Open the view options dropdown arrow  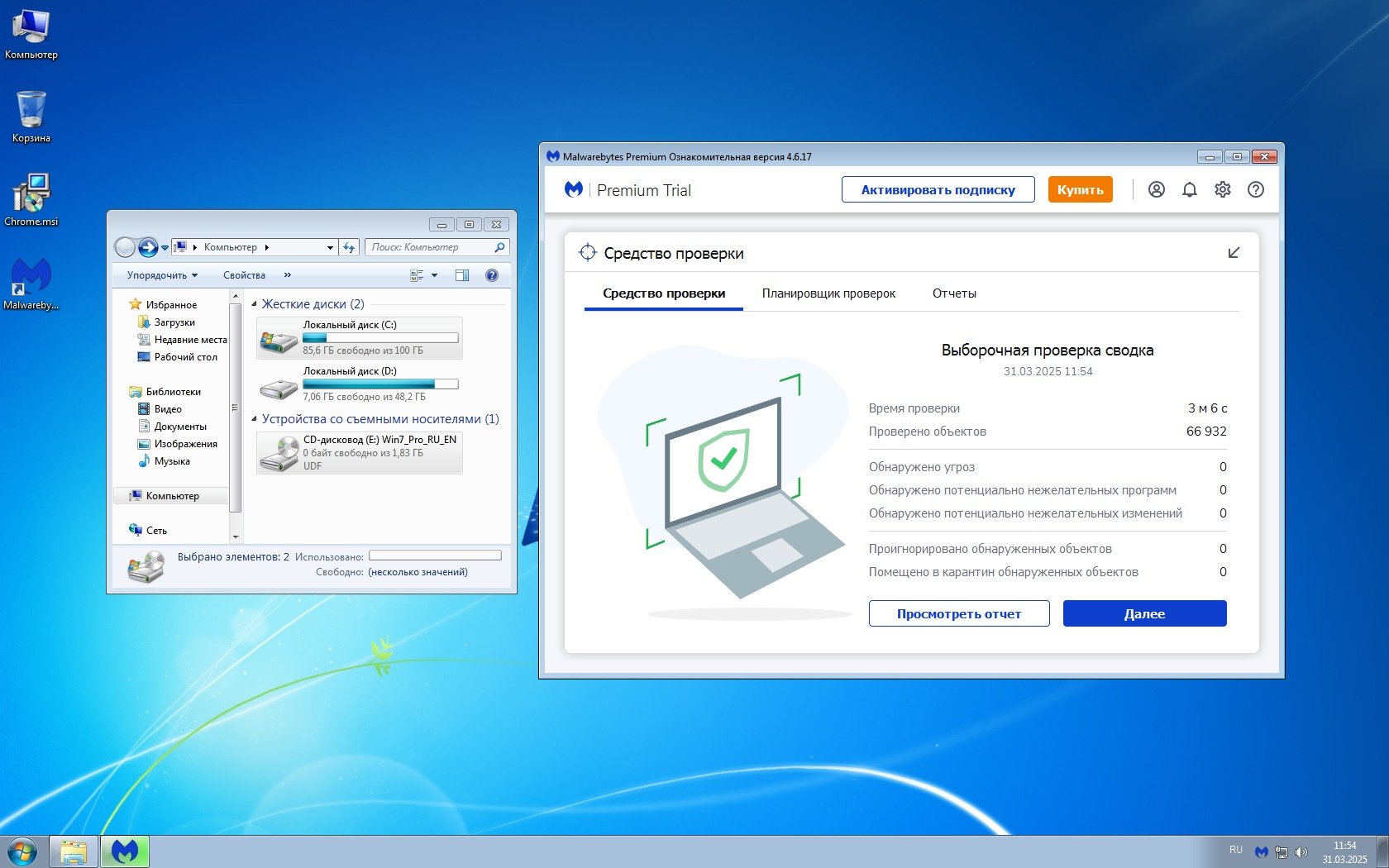tap(435, 275)
